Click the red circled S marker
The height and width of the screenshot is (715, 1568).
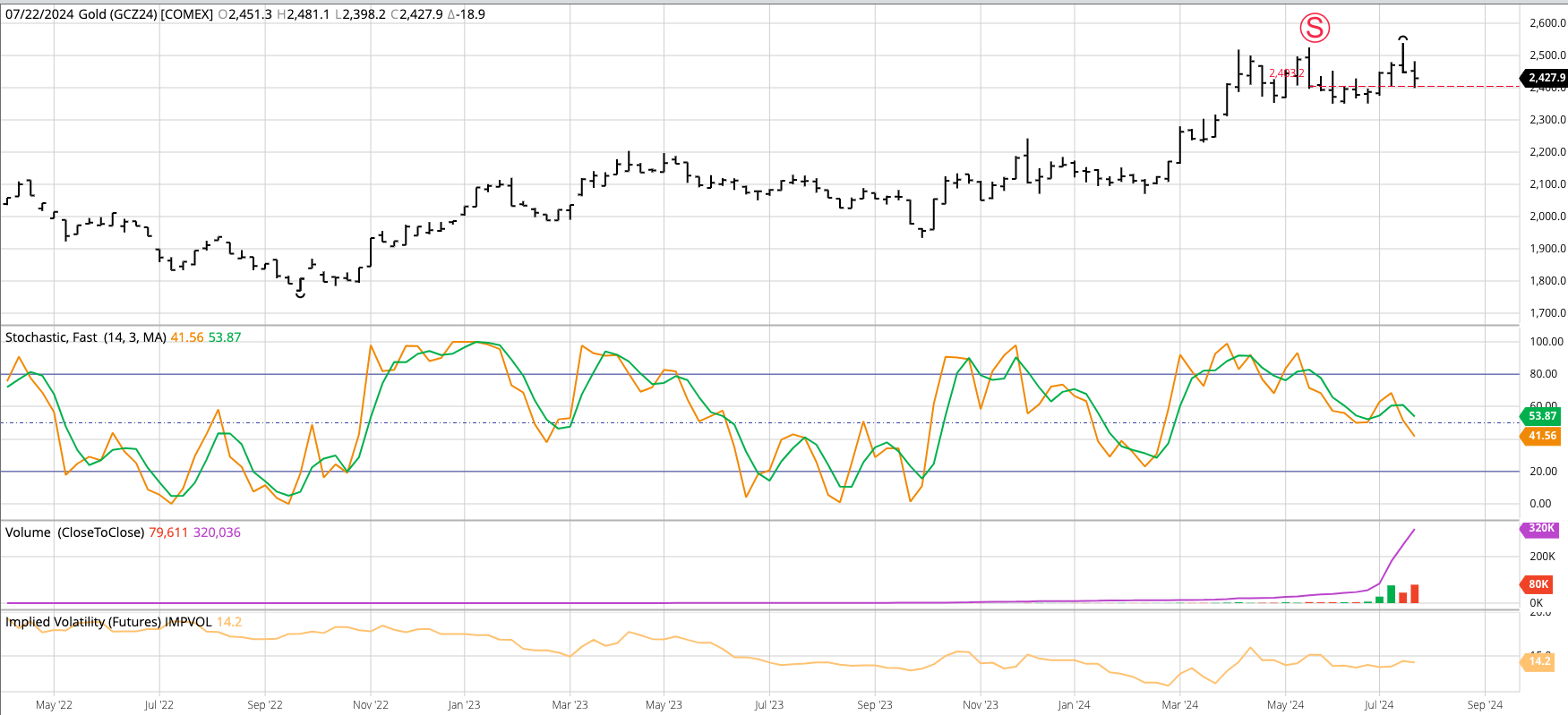[x=1315, y=29]
